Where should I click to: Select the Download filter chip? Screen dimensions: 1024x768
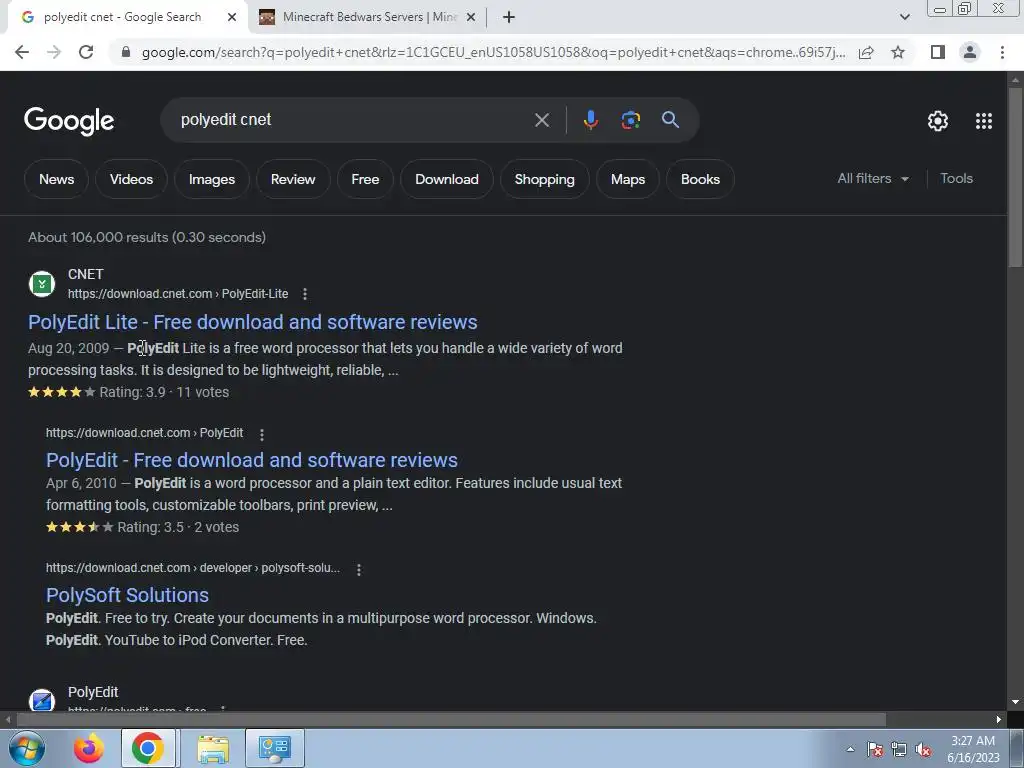[447, 179]
